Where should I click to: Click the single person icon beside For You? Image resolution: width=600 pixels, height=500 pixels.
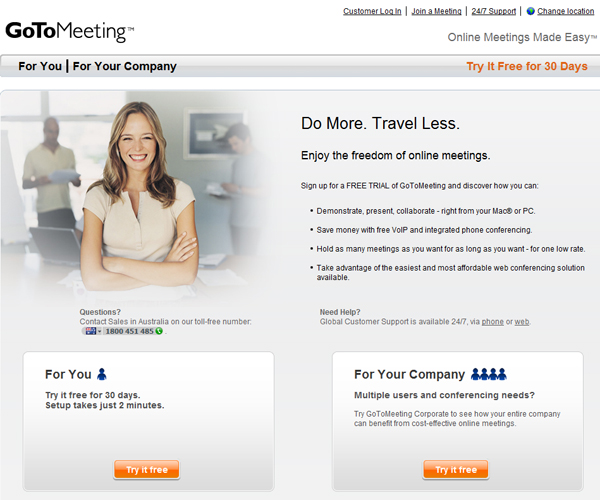102,374
